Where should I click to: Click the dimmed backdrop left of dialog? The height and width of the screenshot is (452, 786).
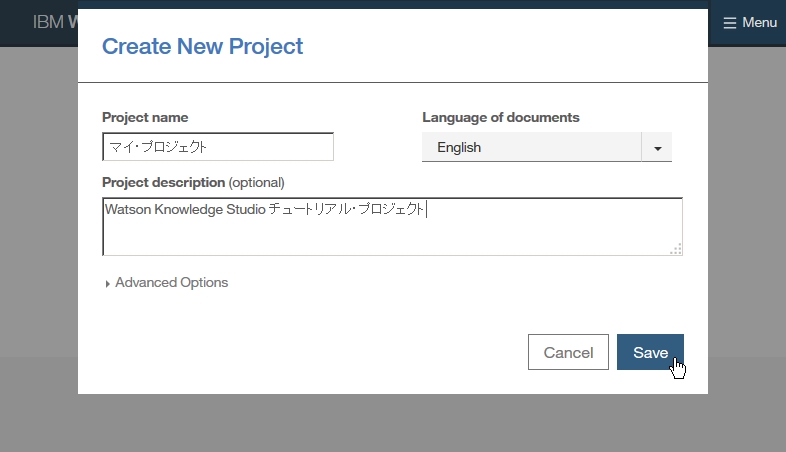38,220
